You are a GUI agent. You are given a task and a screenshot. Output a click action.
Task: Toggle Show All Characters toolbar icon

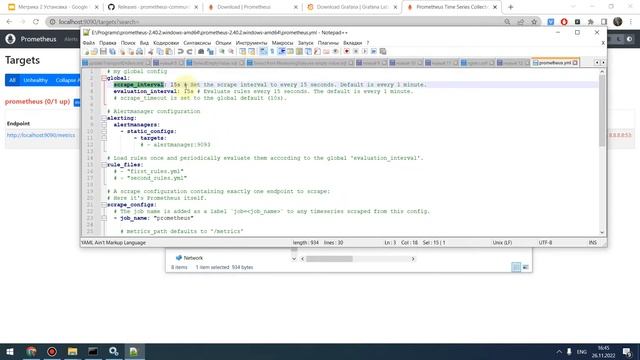tap(272, 51)
